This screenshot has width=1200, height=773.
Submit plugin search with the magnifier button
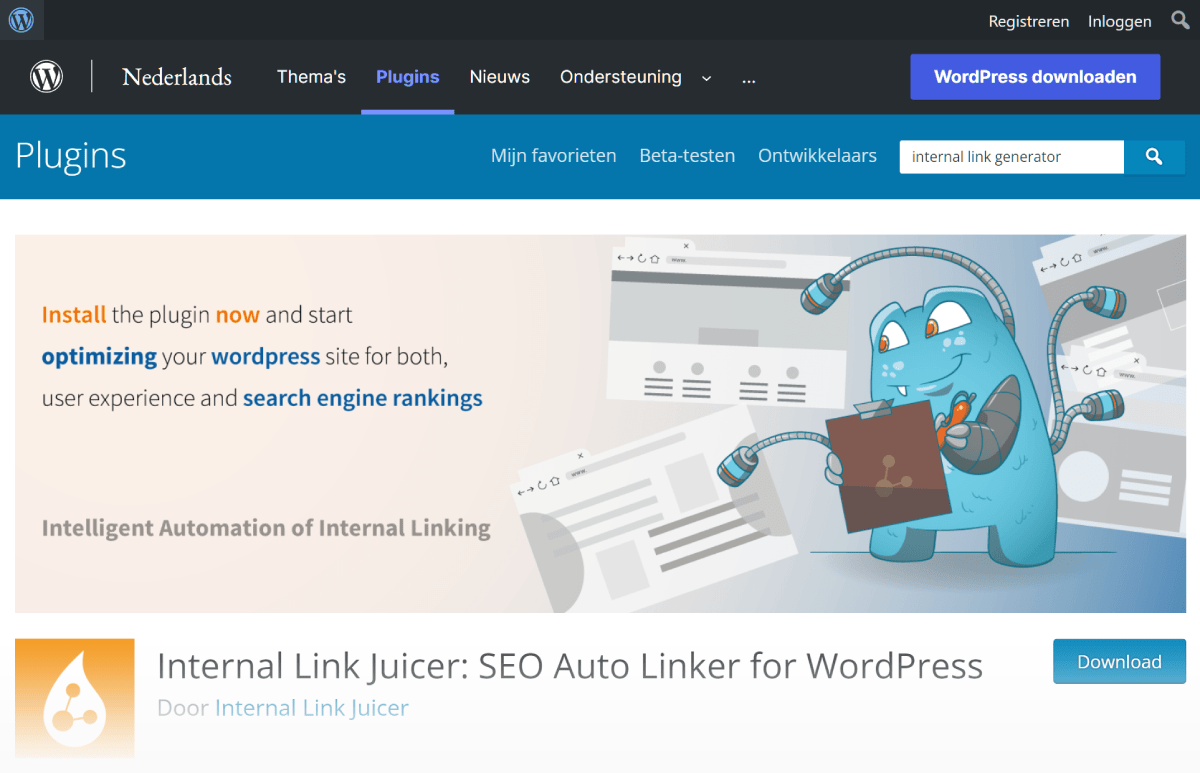click(x=1155, y=157)
